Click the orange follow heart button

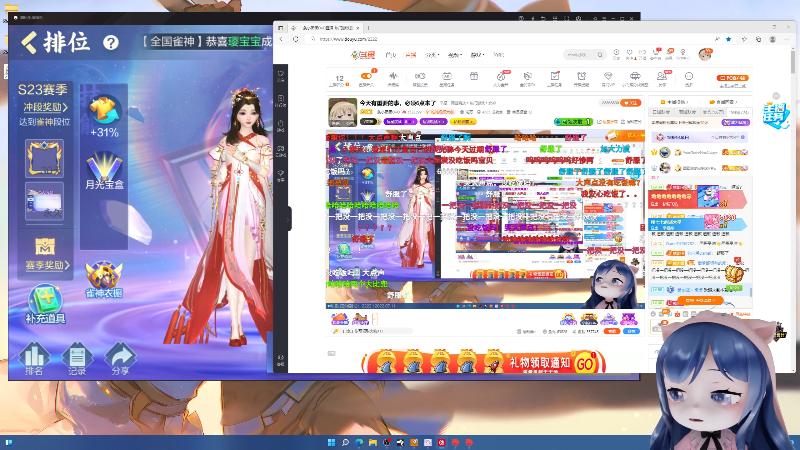coord(631,103)
